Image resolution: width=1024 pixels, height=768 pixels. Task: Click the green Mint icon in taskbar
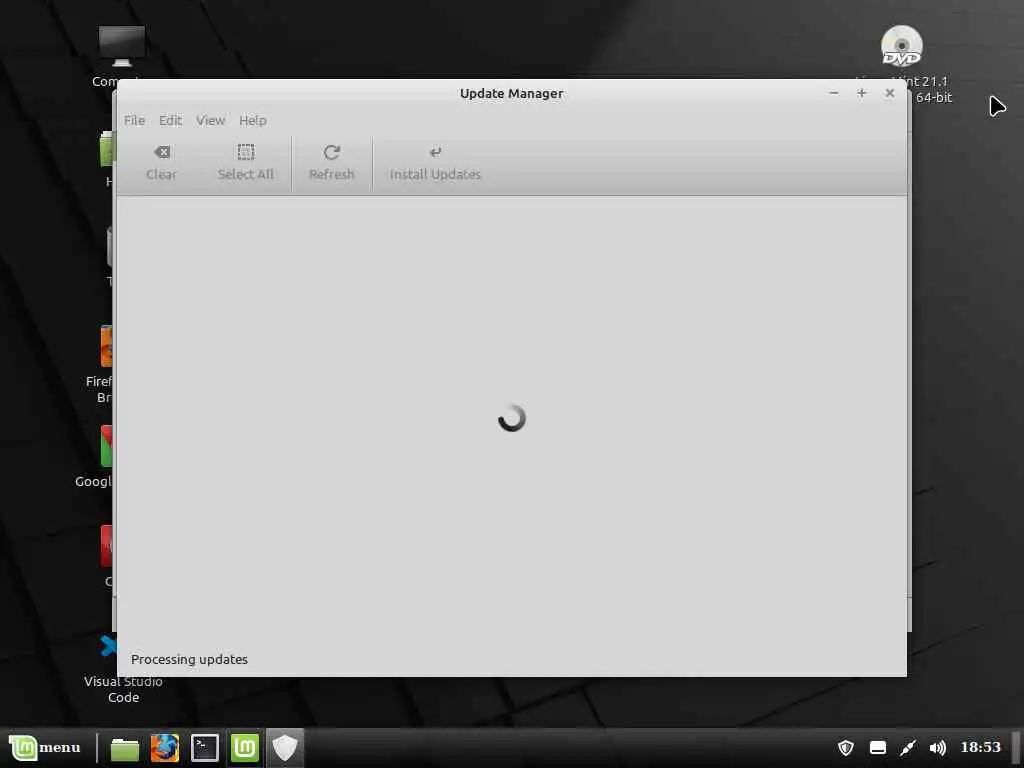[245, 748]
